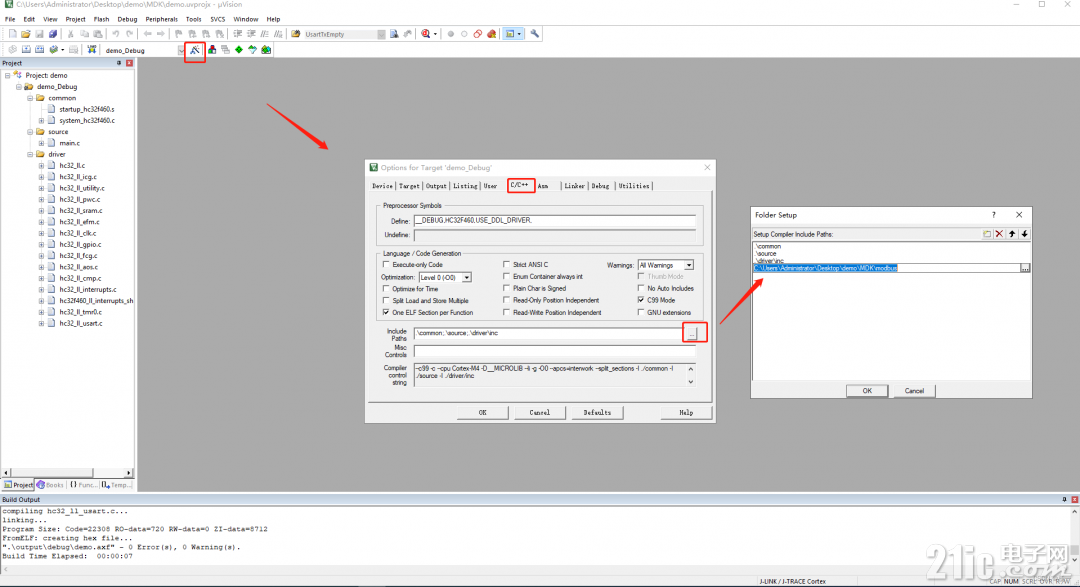Click Help button in Options dialog
This screenshot has height=587, width=1080.
686,413
